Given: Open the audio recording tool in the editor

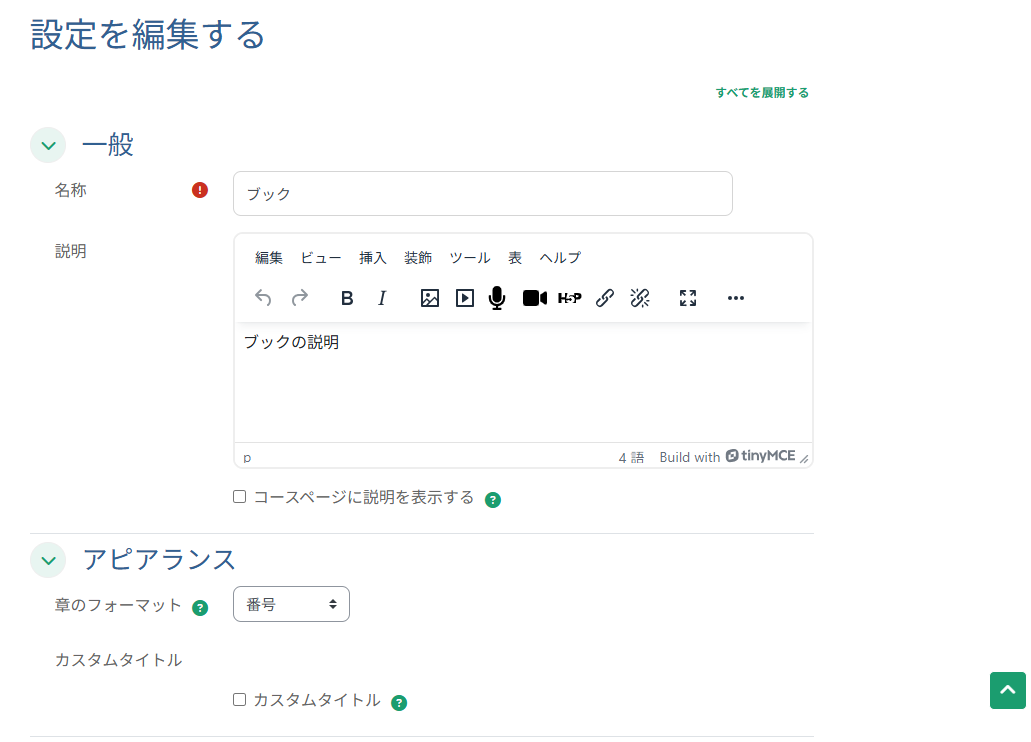Looking at the screenshot, I should [497, 298].
